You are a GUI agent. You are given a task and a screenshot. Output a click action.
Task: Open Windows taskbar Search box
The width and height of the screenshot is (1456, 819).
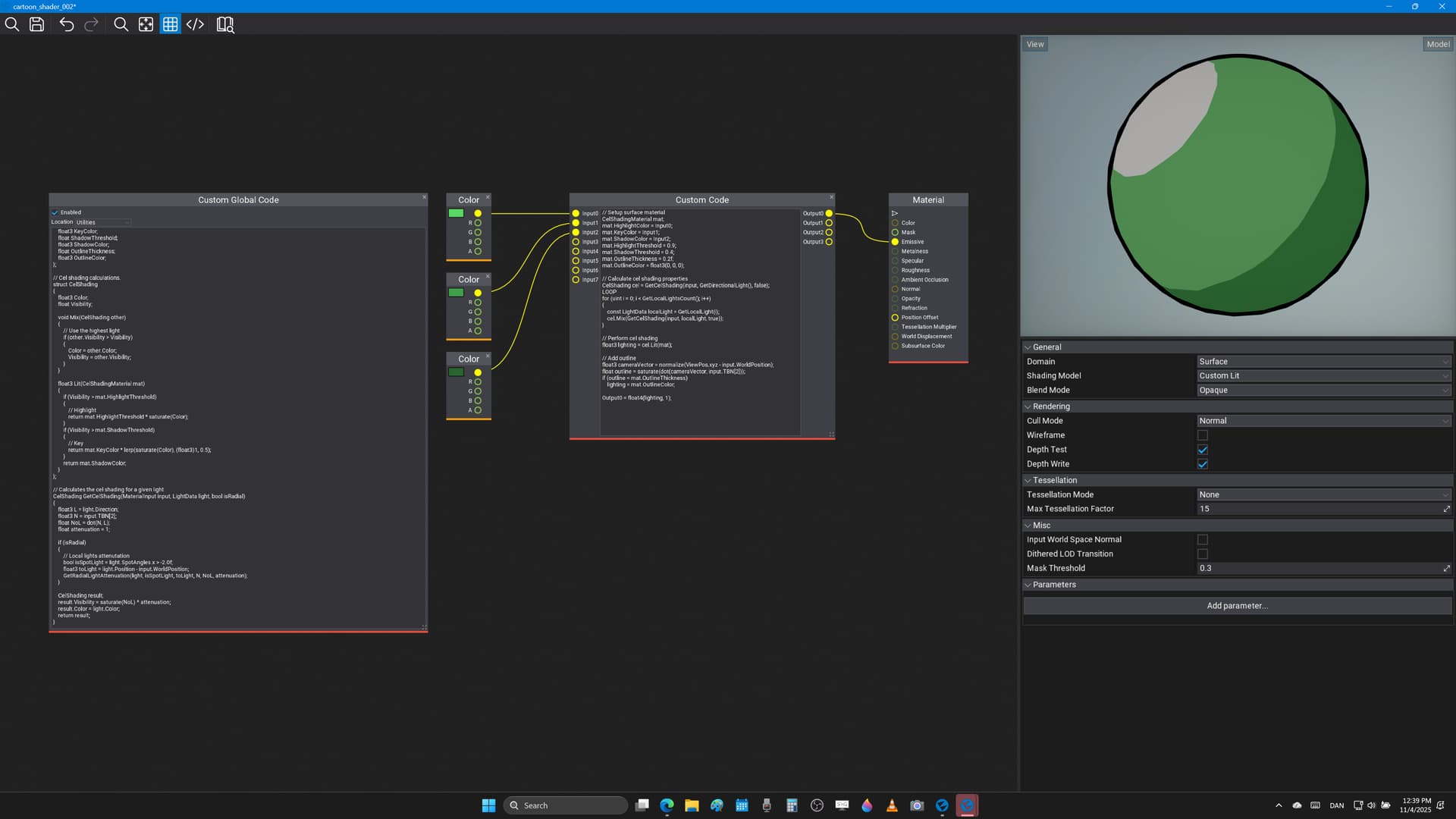coord(565,805)
